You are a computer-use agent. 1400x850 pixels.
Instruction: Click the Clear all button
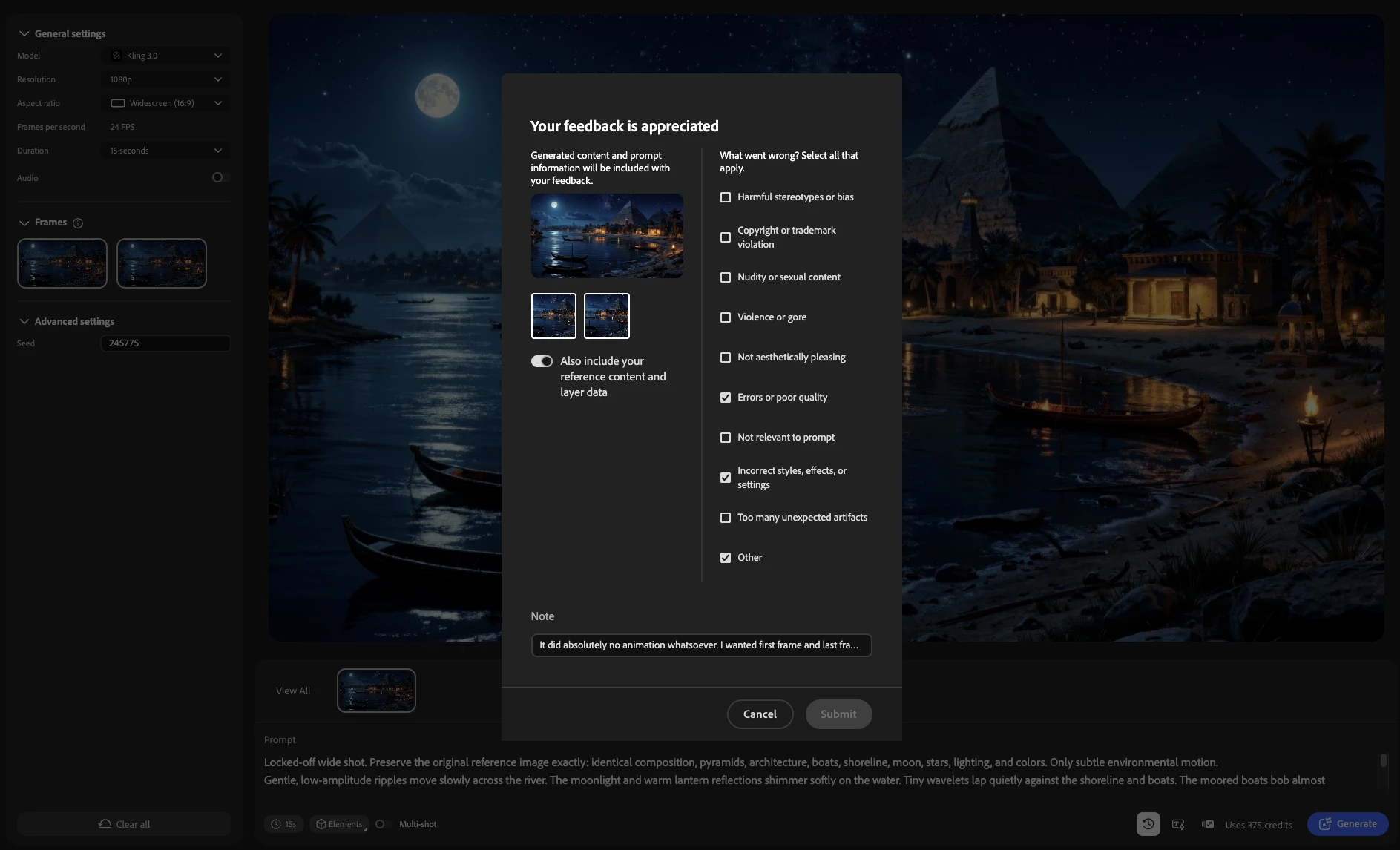click(124, 824)
